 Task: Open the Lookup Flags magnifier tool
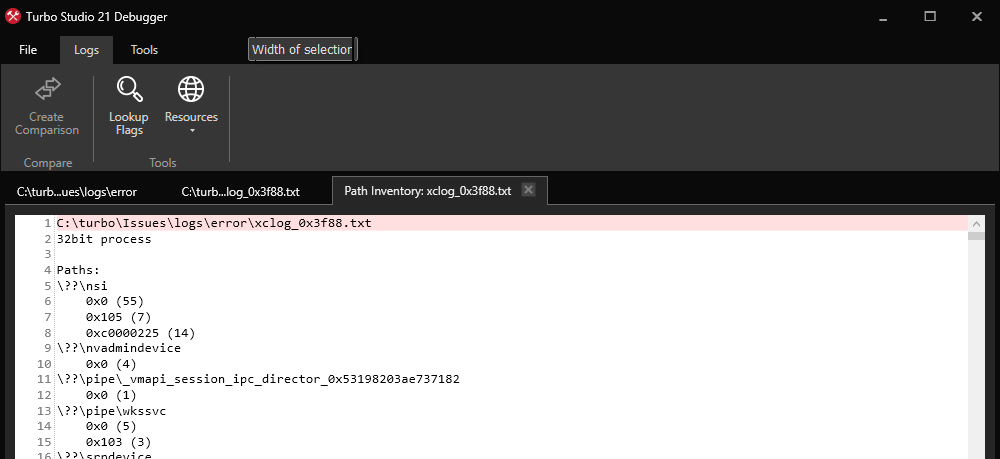pos(128,90)
